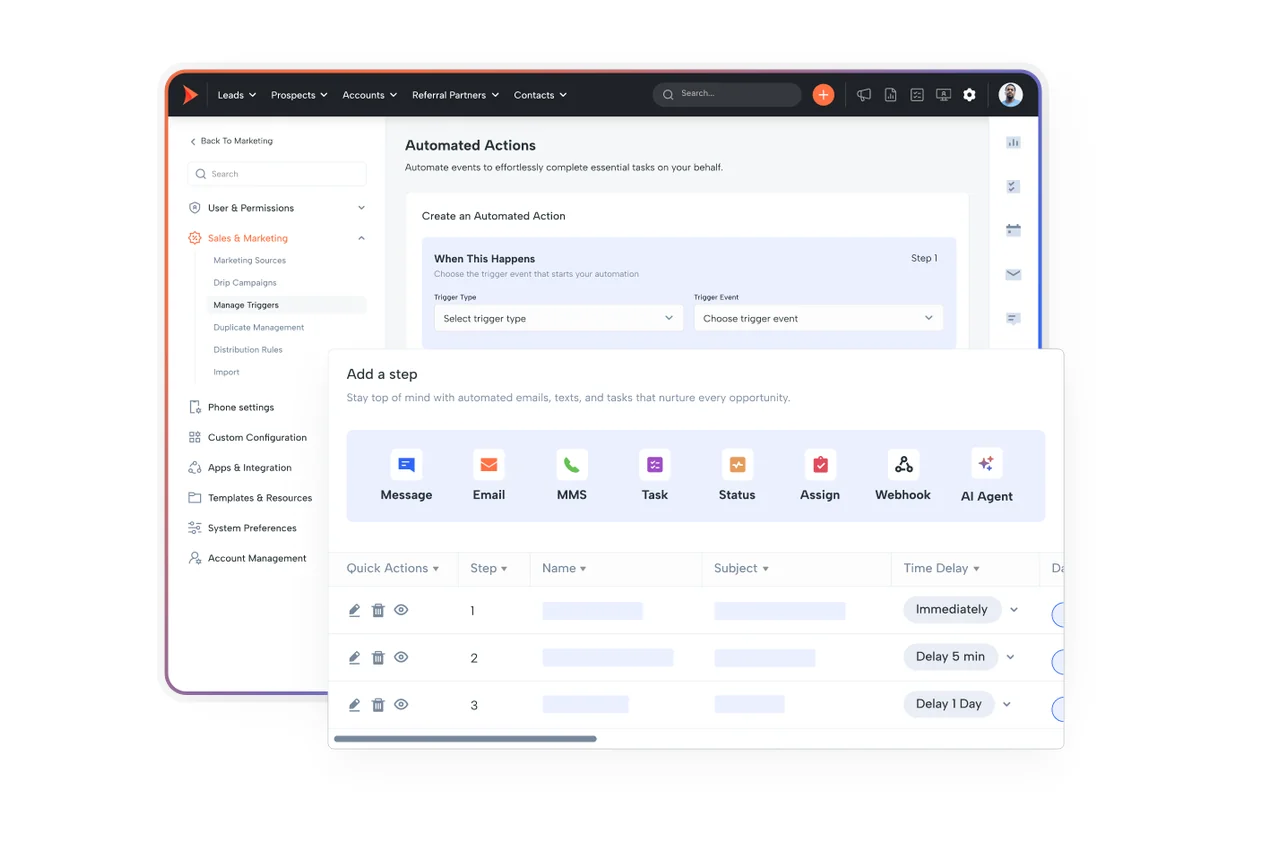Viewport: 1263px width, 842px height.
Task: Open the bar chart icon in right sidebar
Action: tap(1013, 143)
